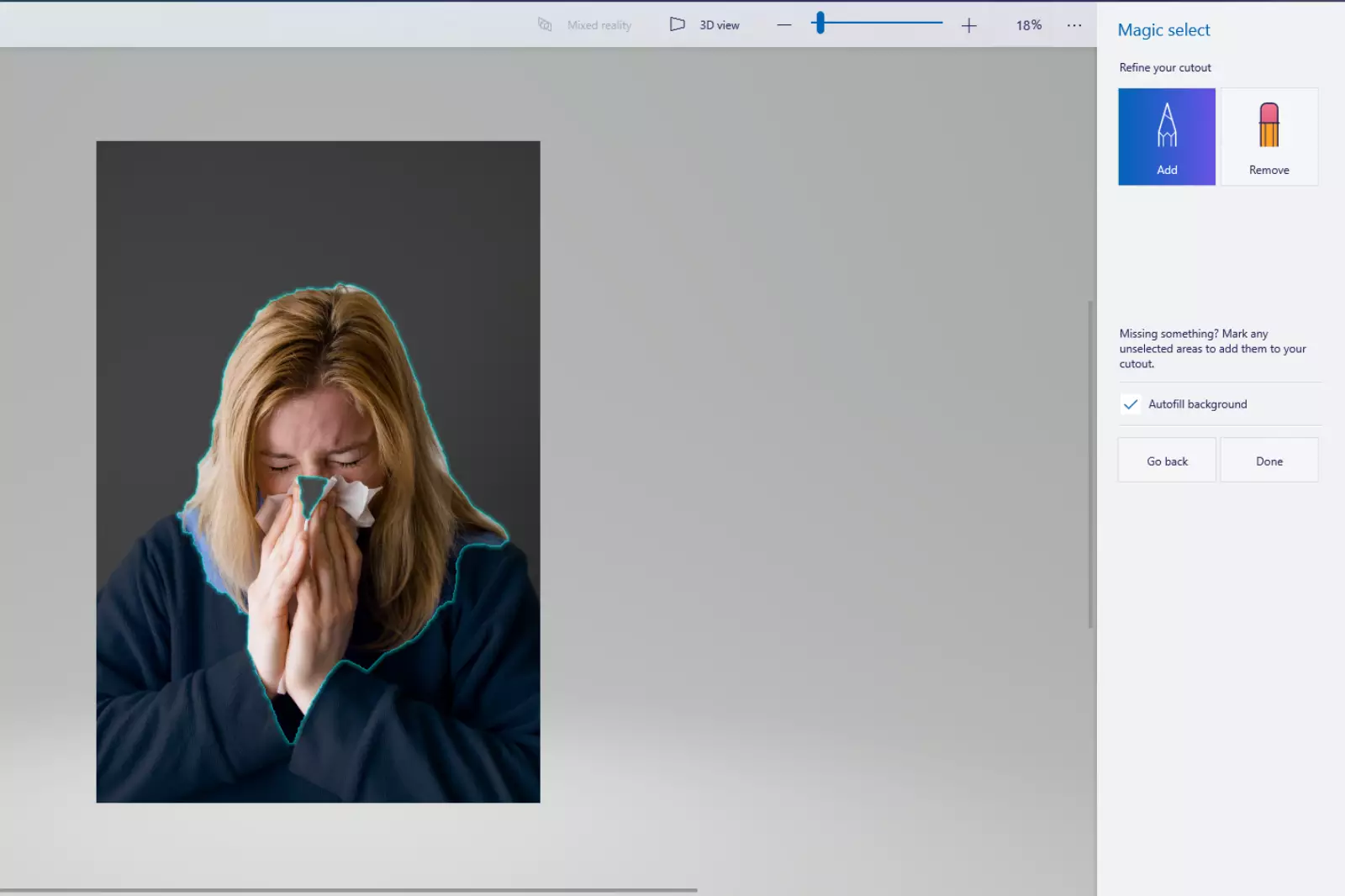The width and height of the screenshot is (1345, 896).
Task: Open the See more ellipsis menu
Action: coord(1073,24)
